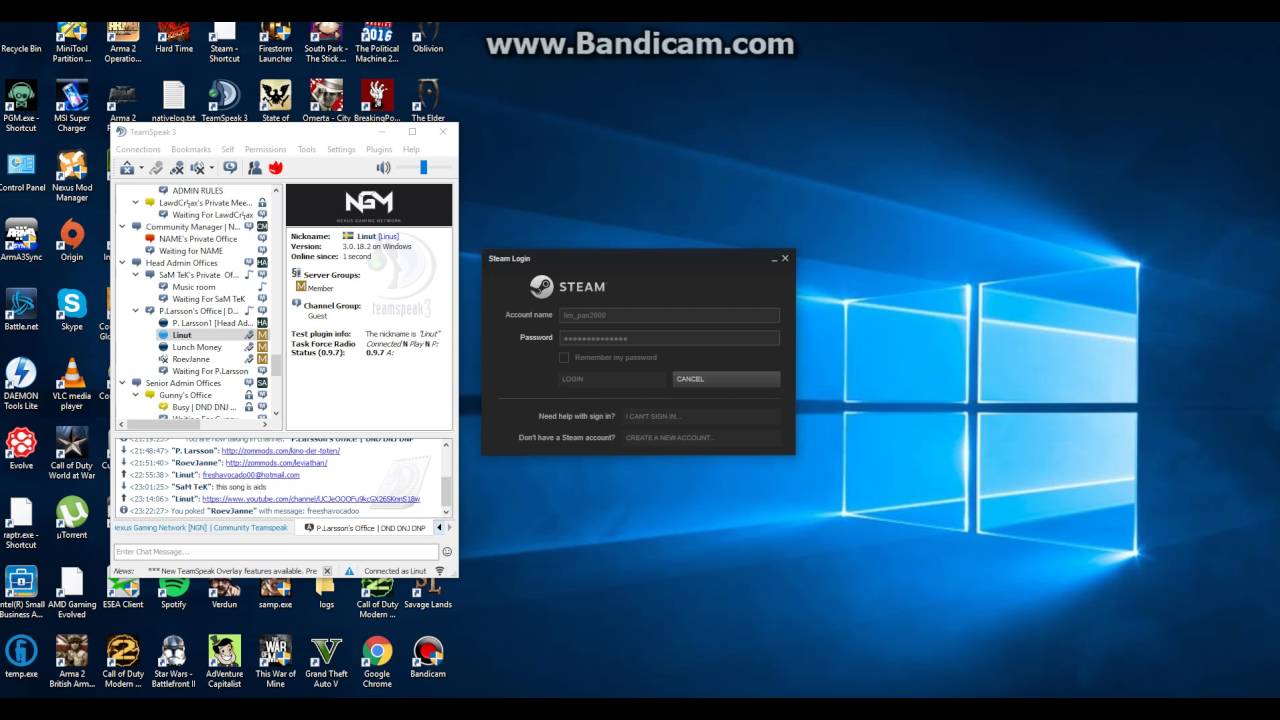Select the Lunch Money user in the tree

[x=197, y=347]
